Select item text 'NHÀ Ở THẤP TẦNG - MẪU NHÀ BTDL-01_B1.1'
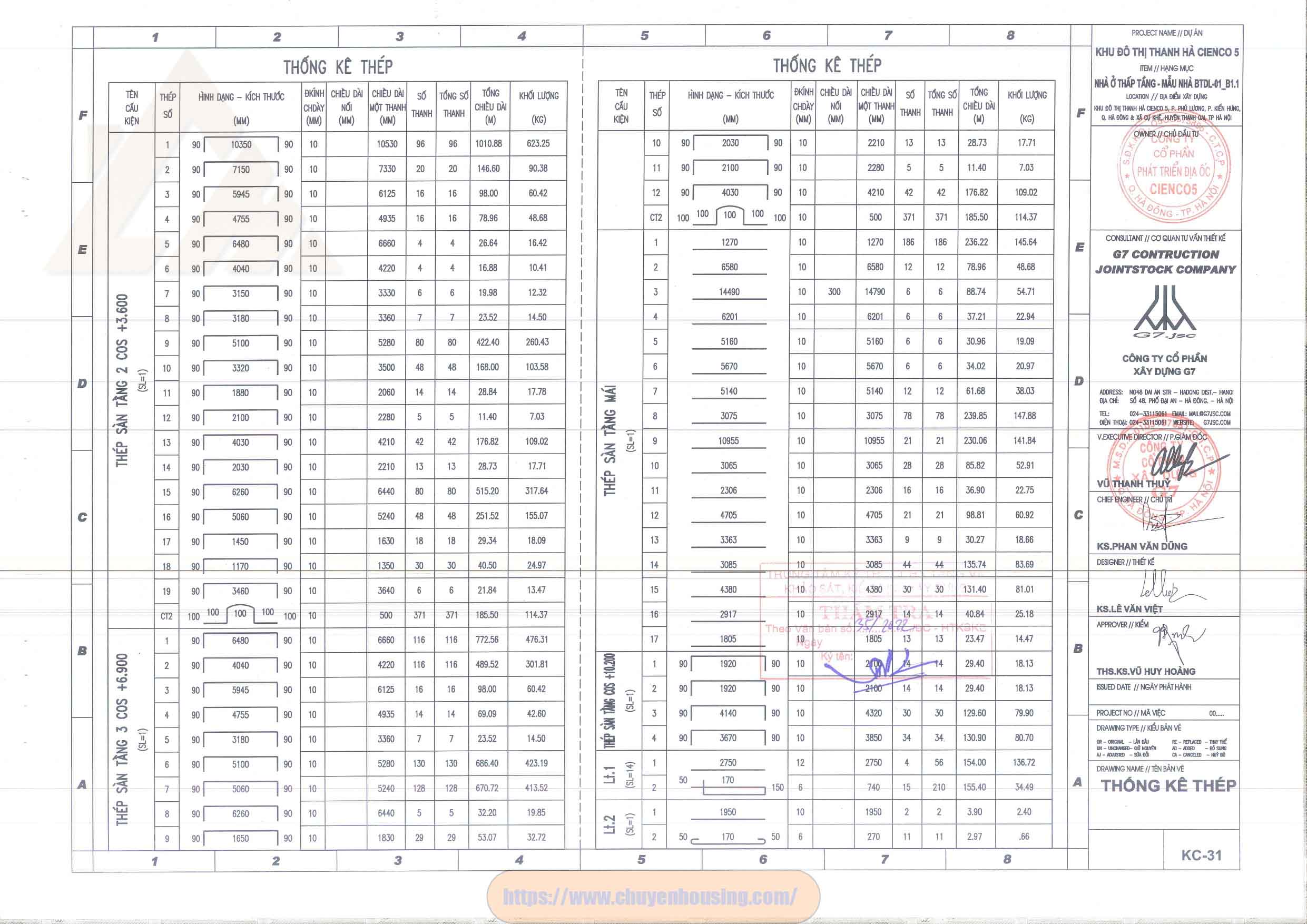The width and height of the screenshot is (1307, 924). [x=1166, y=84]
